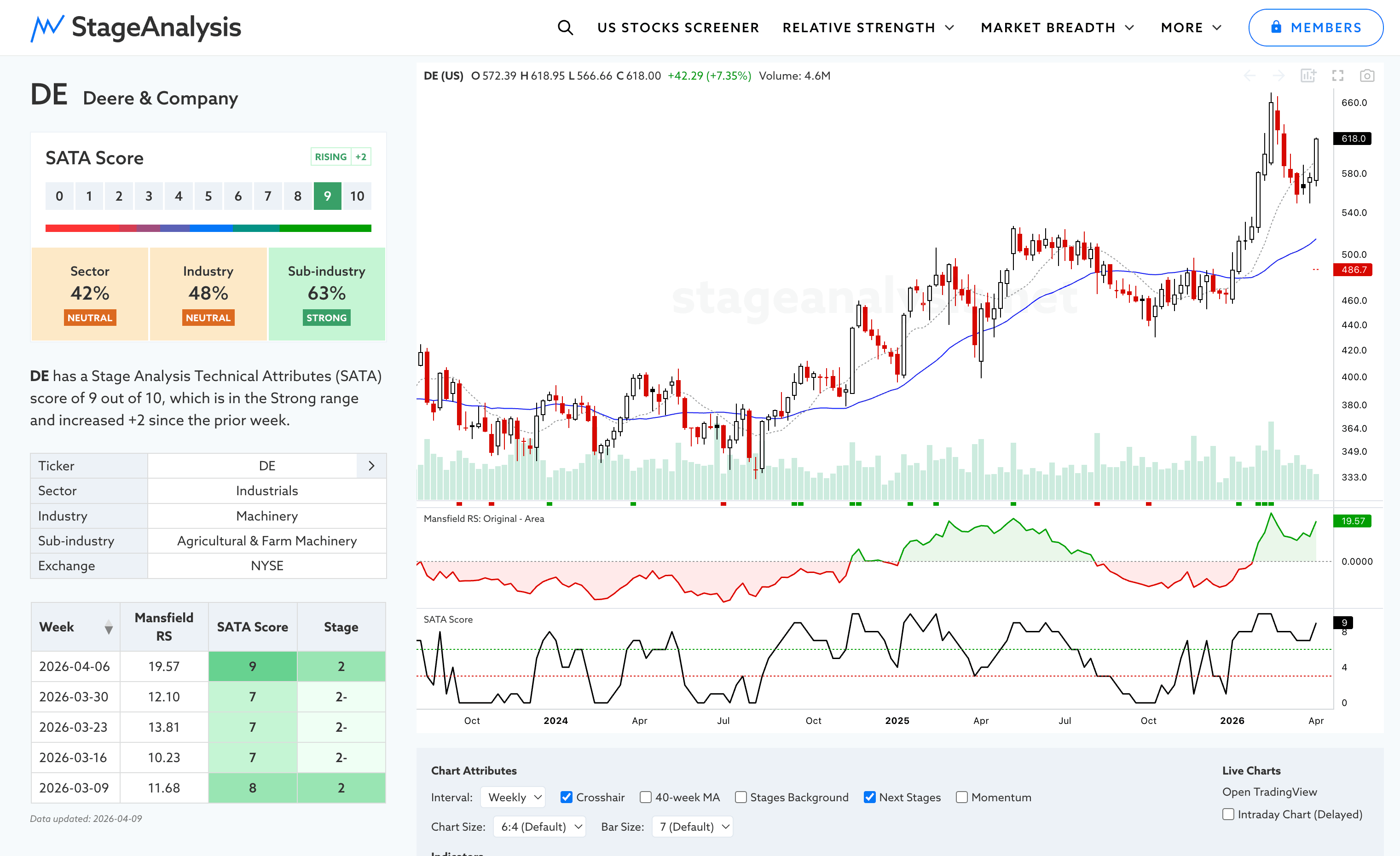1400x856 pixels.
Task: Open the Chart Size dropdown
Action: pyautogui.click(x=539, y=827)
